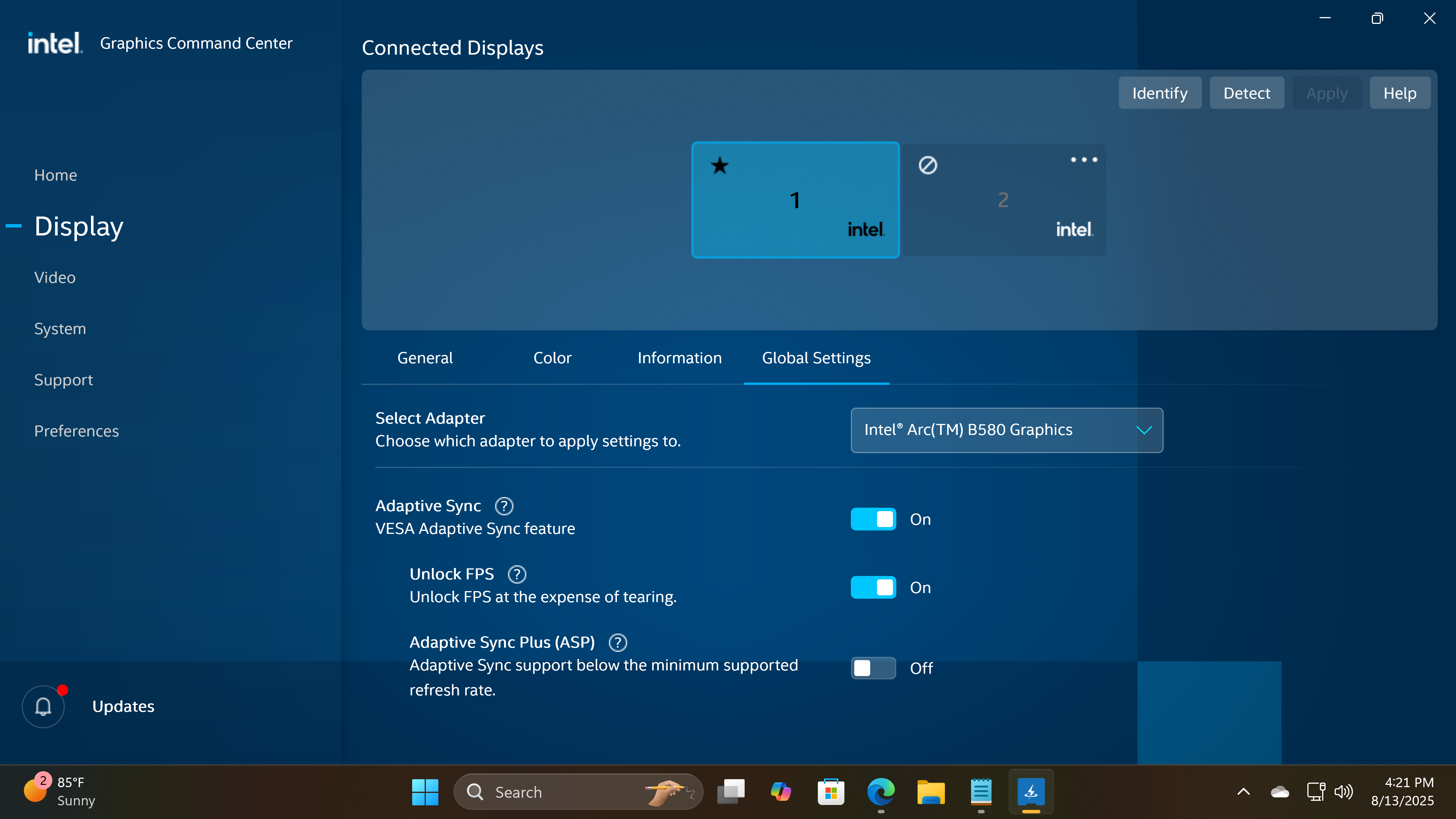Open Microsoft Store from taskbar
Screen dimensions: 1456x819
click(831, 792)
